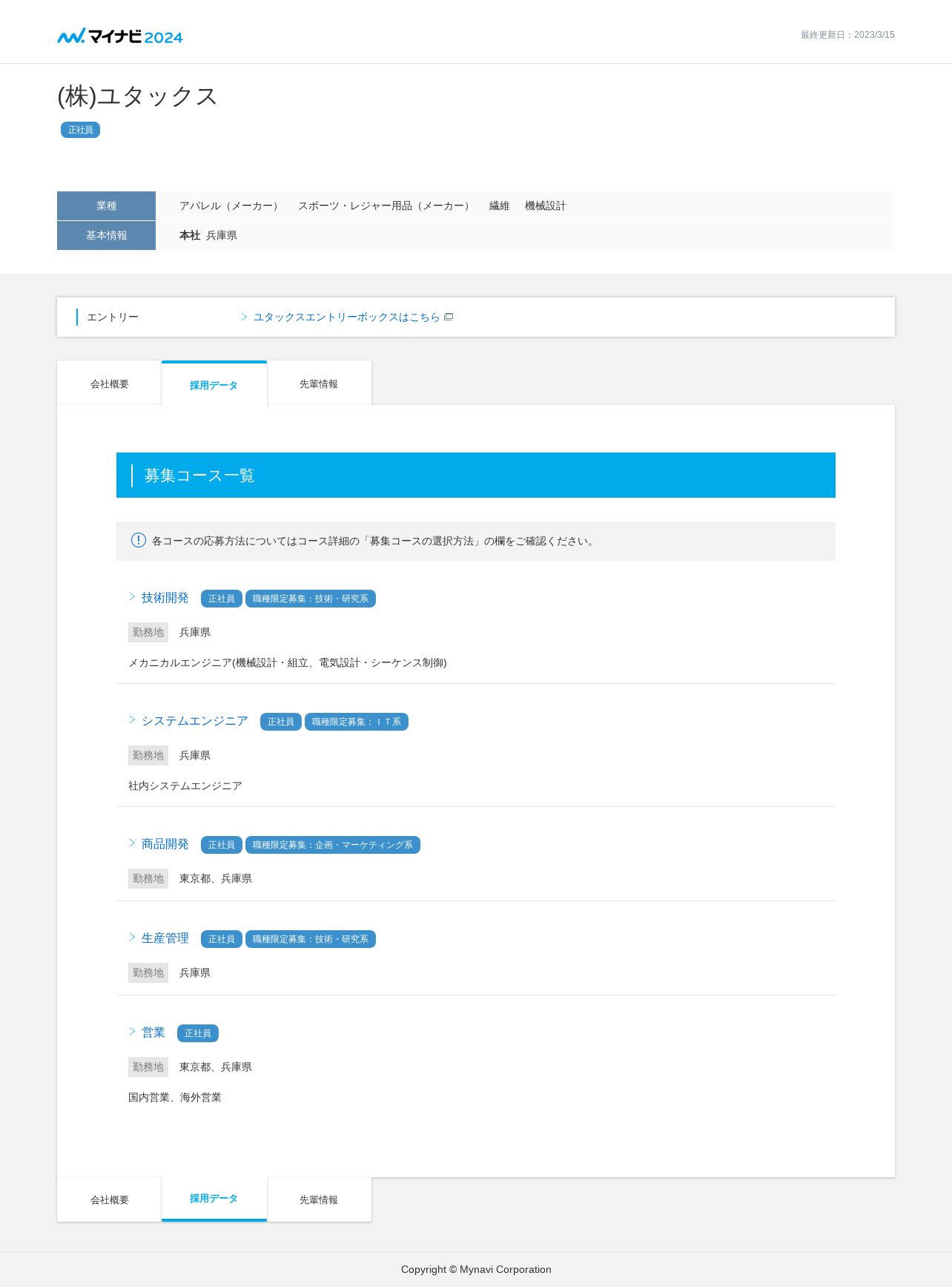Click the 業種 header cell

106,205
